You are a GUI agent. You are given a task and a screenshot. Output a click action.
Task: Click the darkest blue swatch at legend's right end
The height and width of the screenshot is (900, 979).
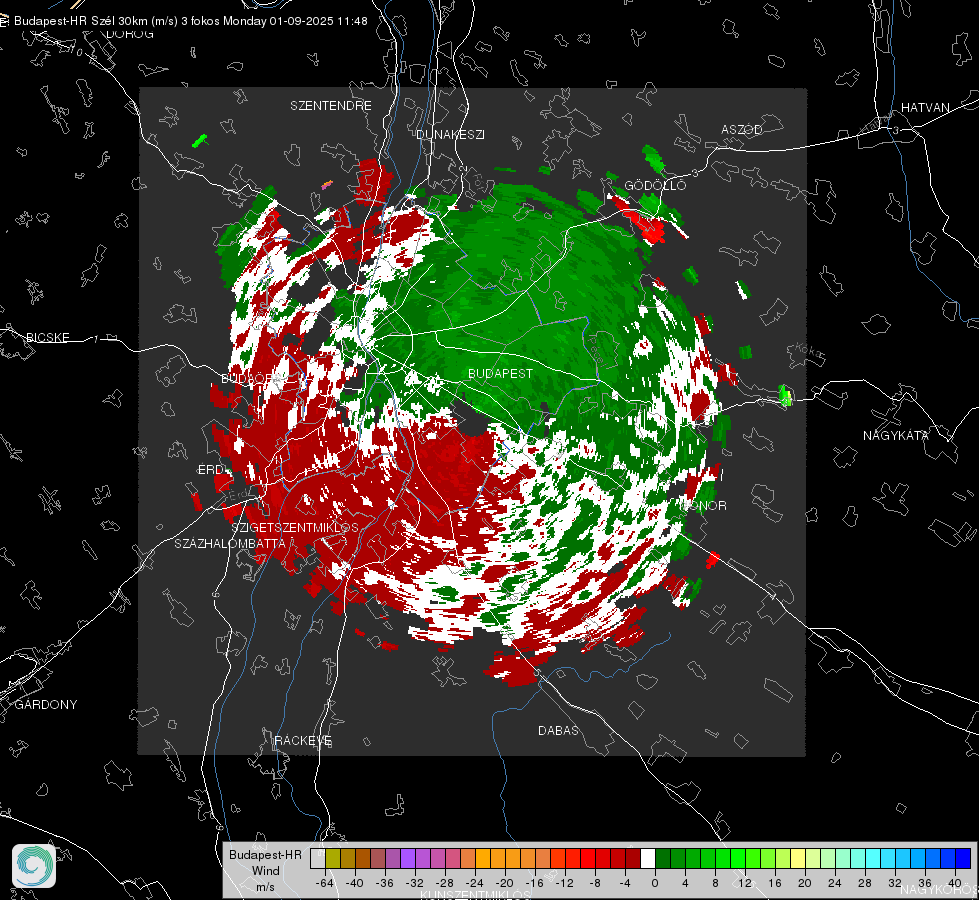point(963,858)
